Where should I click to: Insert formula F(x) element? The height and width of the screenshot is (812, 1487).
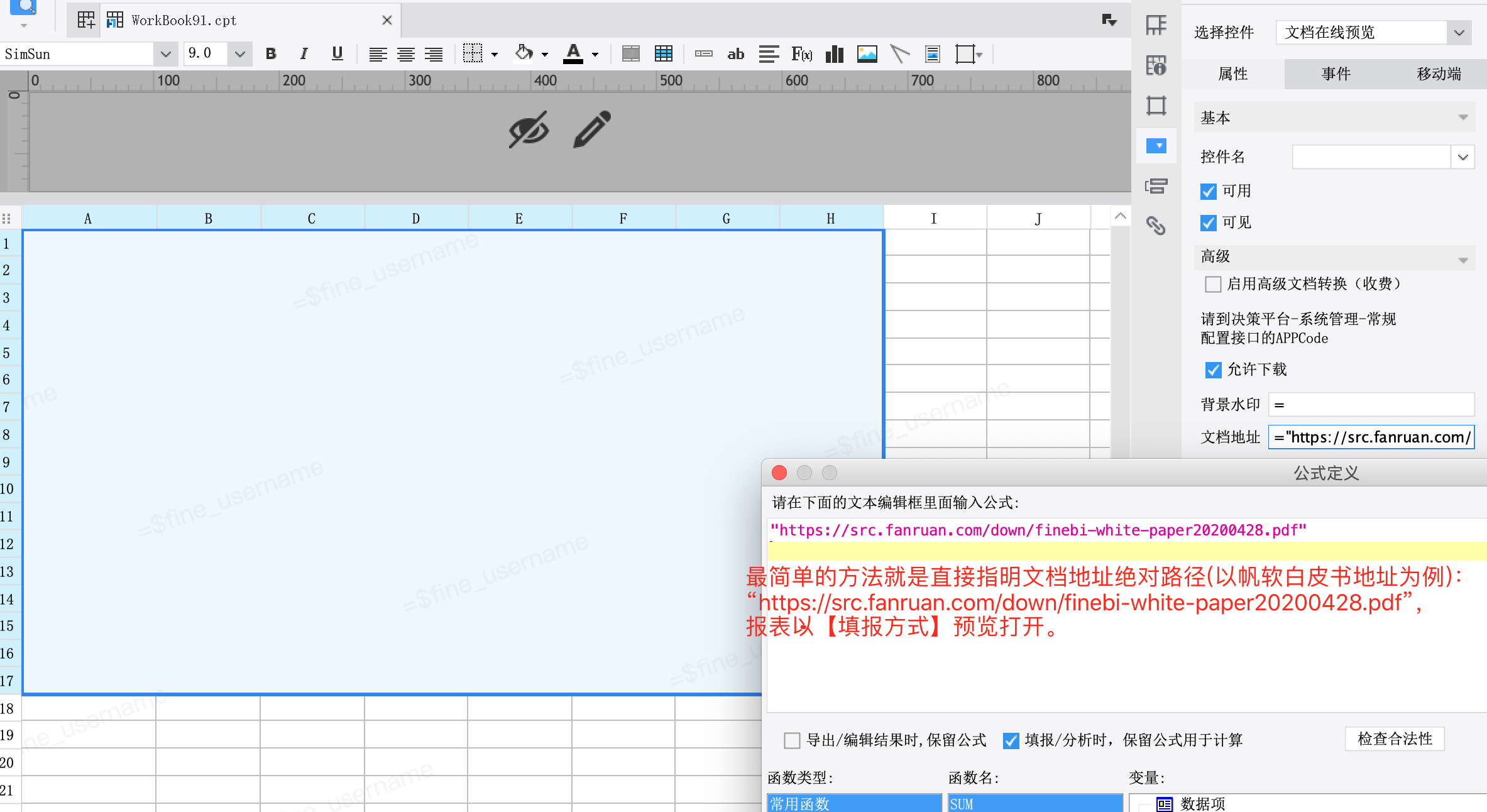coord(802,54)
